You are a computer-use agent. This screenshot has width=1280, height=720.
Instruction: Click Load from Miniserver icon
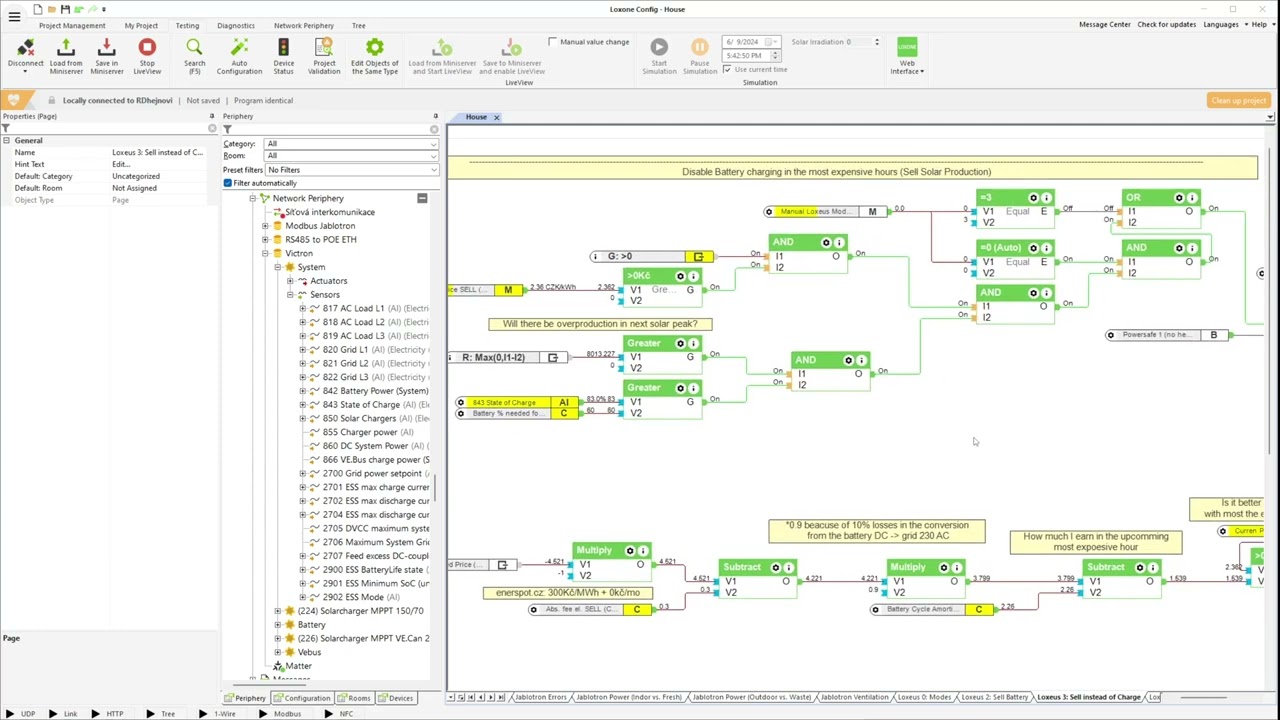click(x=66, y=47)
